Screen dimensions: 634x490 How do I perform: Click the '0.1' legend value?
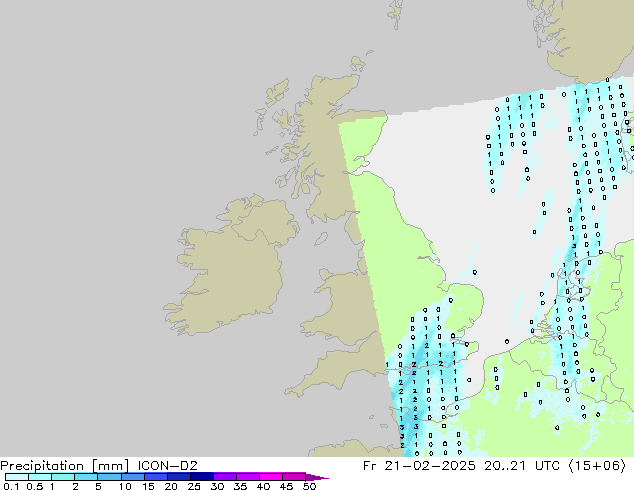point(11,486)
